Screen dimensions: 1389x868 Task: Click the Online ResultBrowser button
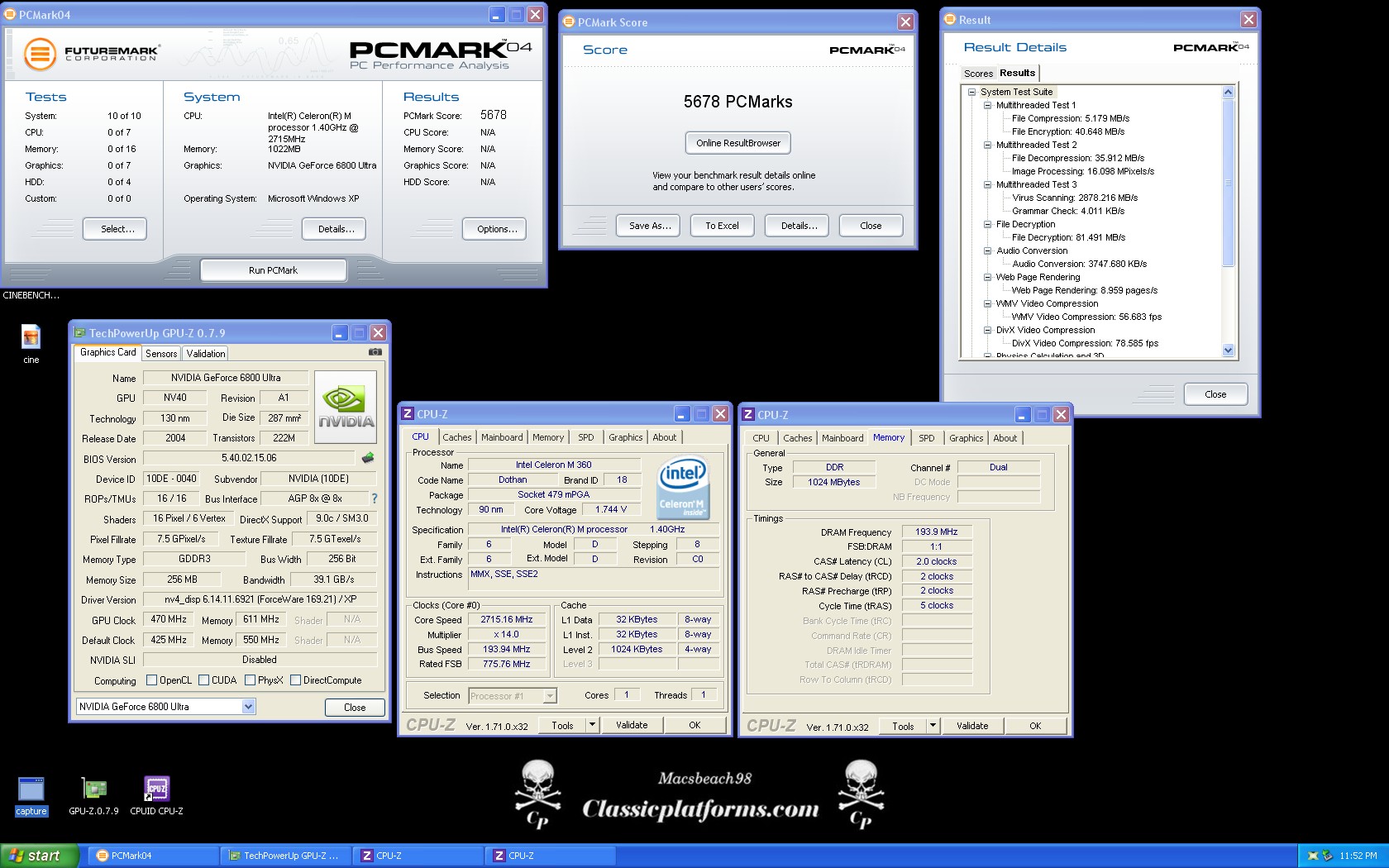pyautogui.click(x=738, y=143)
